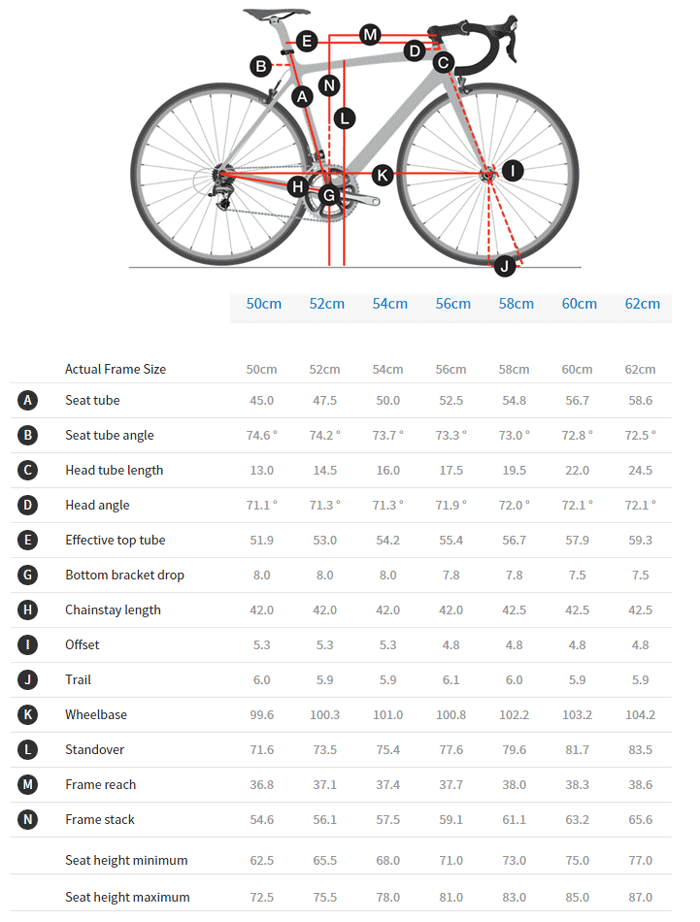Click the A seat tube icon in table
Image resolution: width=700 pixels, height=922 pixels.
click(x=28, y=401)
